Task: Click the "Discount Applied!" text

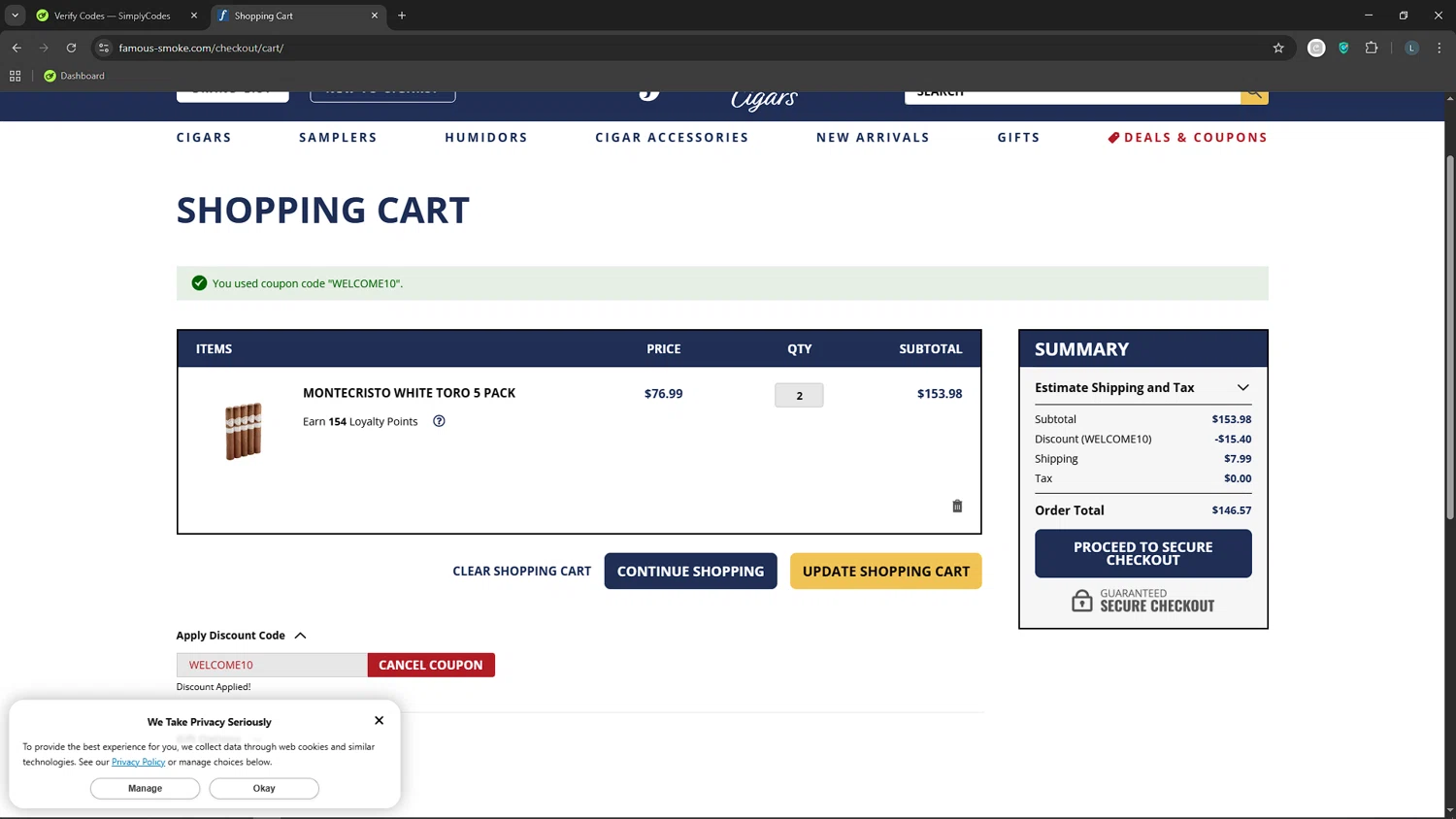Action: (x=214, y=687)
